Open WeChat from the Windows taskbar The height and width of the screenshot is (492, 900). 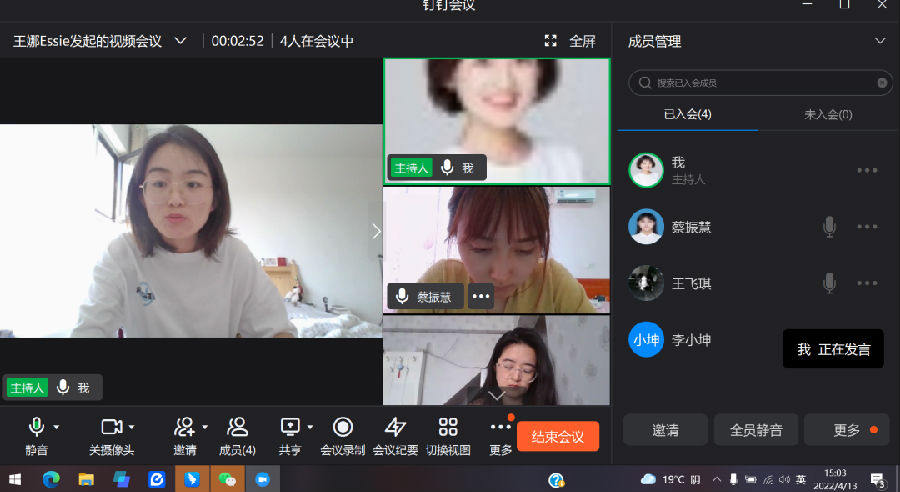coord(228,480)
